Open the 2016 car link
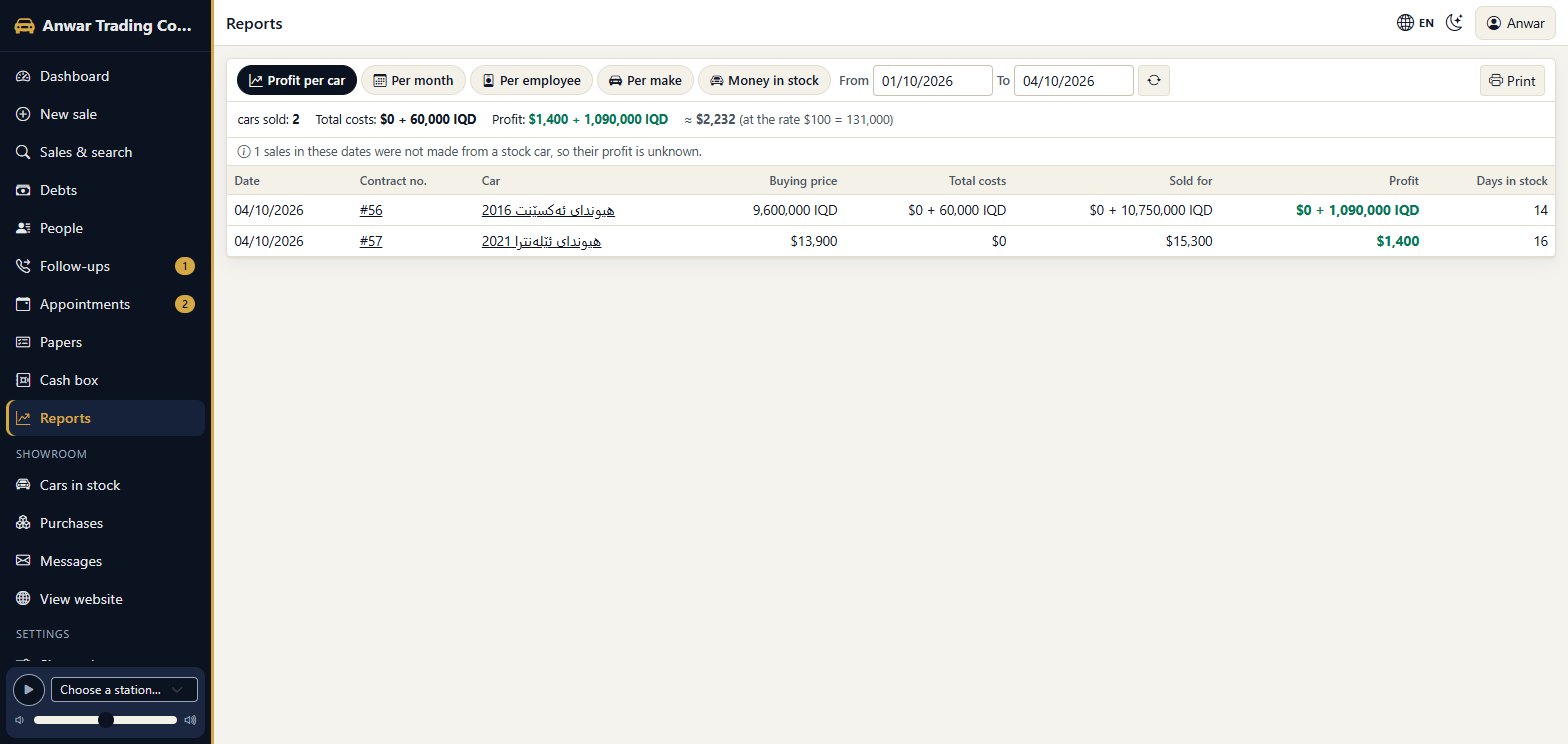 (548, 210)
